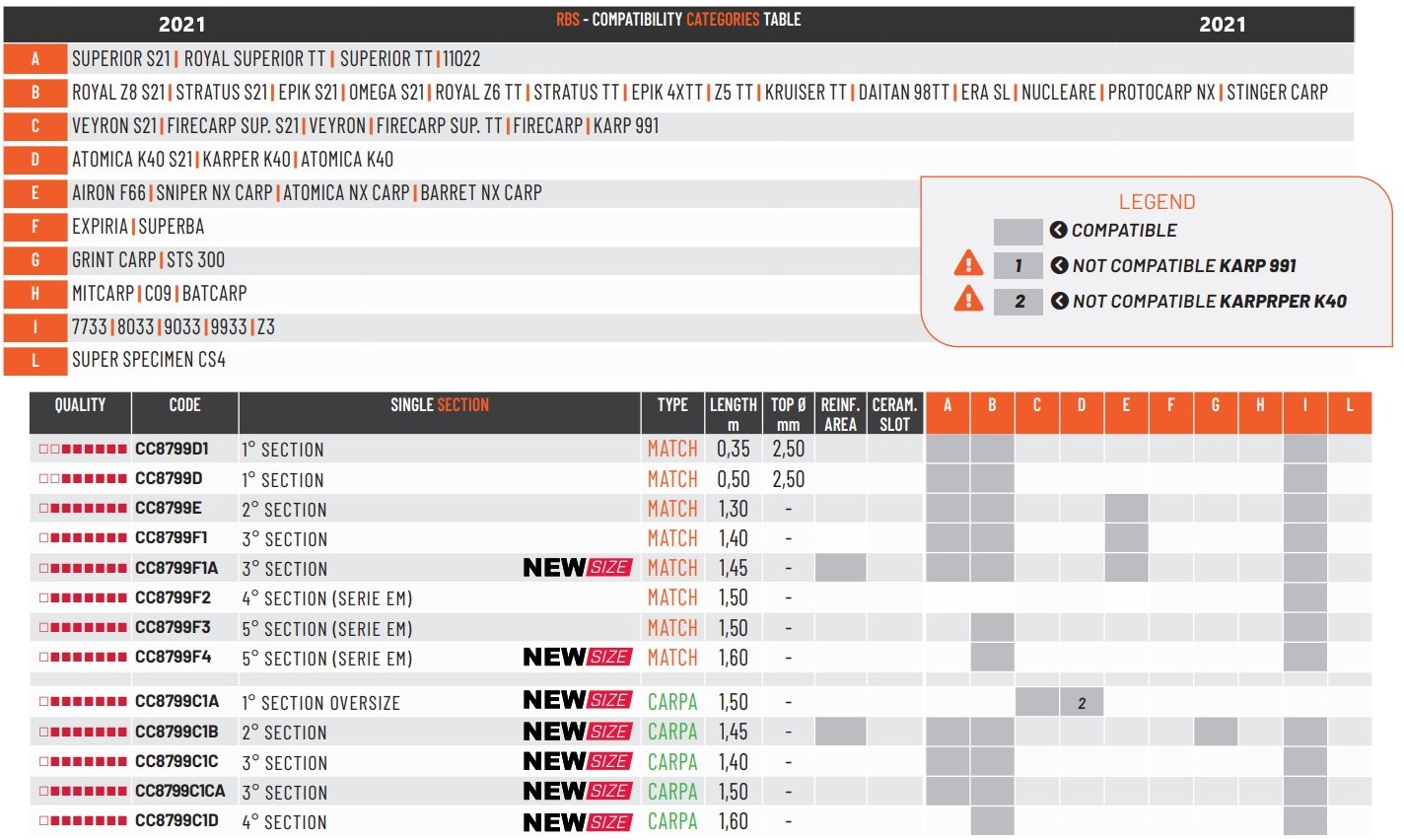The width and height of the screenshot is (1404, 840).
Task: Click the warning triangle beside NOT COMPATIBLE KARPRPER K40
Action: click(x=968, y=299)
